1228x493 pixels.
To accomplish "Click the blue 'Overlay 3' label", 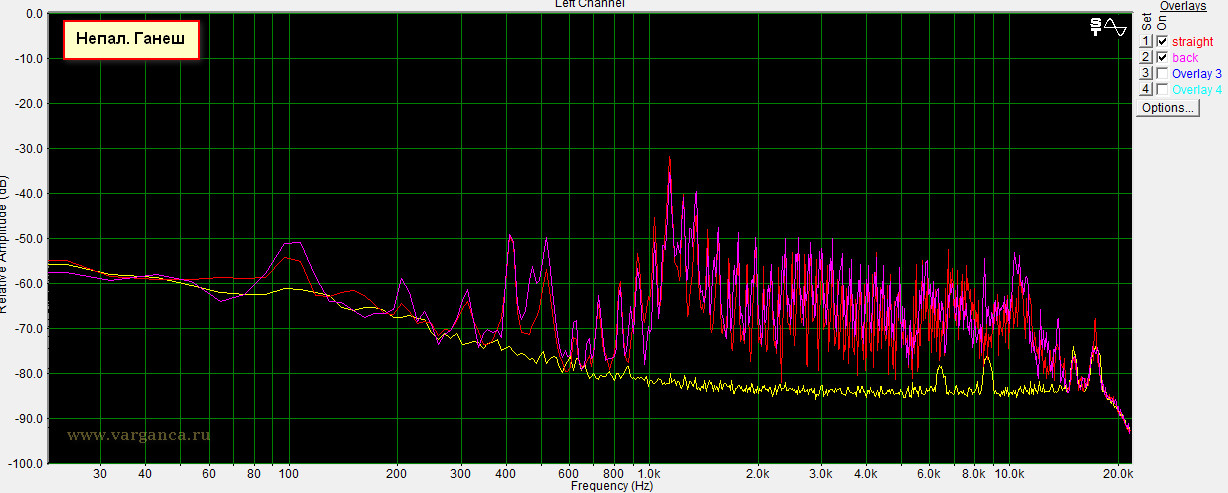I will tap(1197, 74).
